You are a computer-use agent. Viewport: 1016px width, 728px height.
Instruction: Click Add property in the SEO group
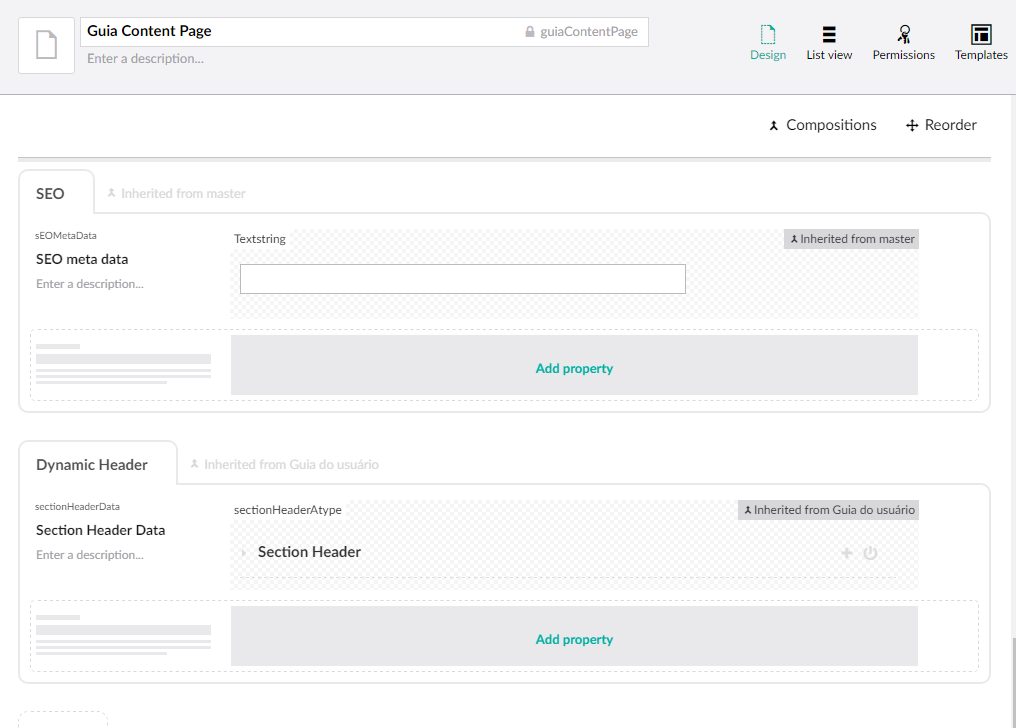(574, 368)
